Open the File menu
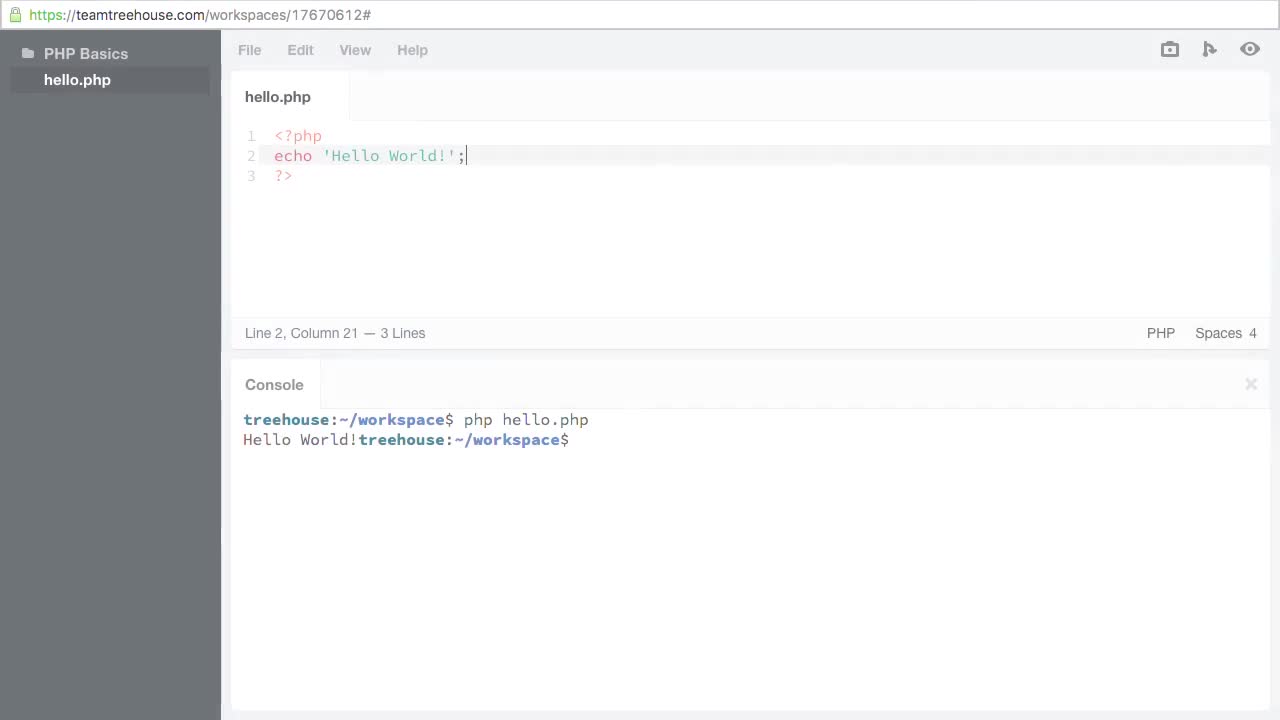The width and height of the screenshot is (1280, 720). [x=249, y=50]
